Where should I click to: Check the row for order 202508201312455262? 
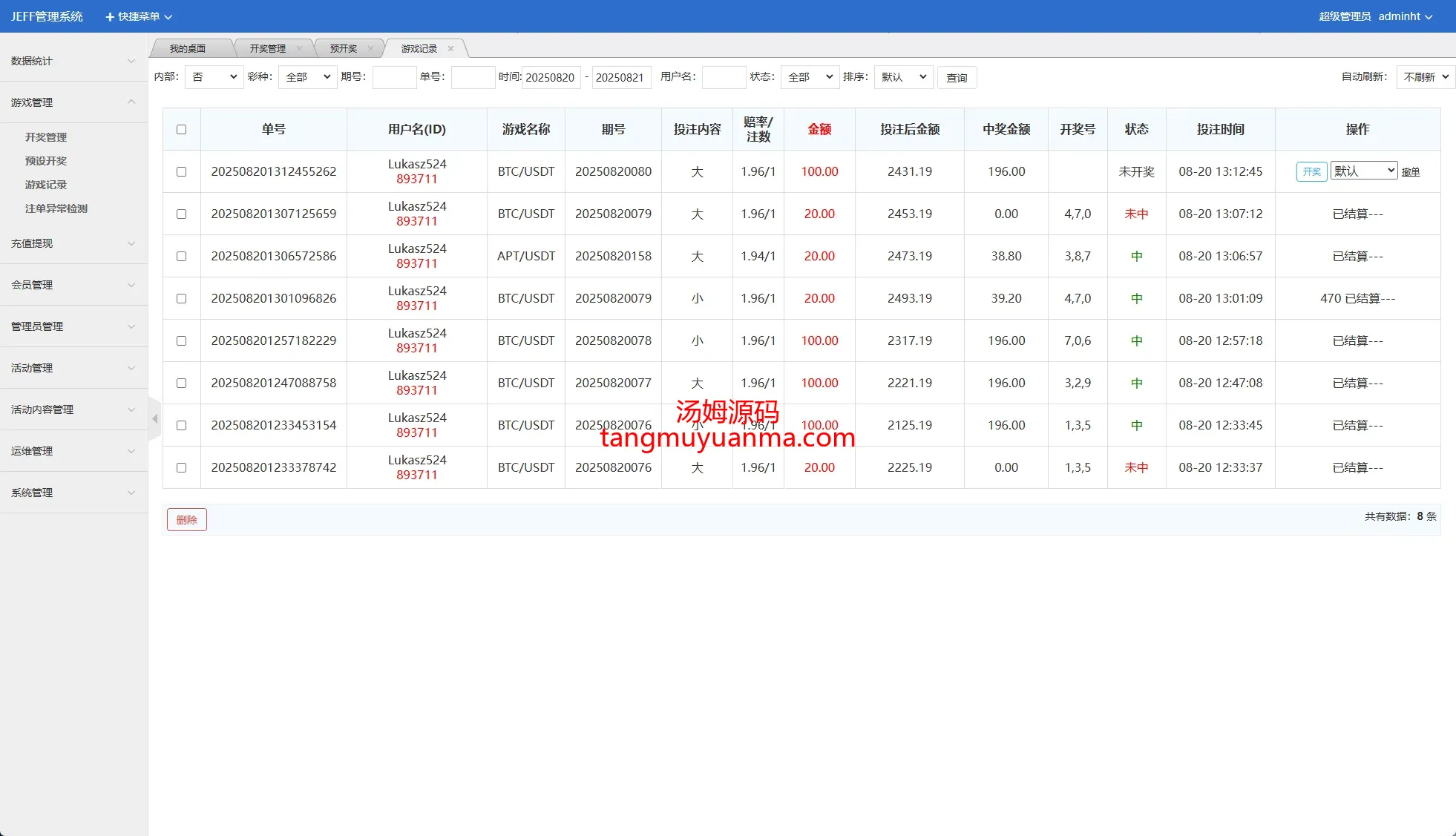(x=182, y=172)
